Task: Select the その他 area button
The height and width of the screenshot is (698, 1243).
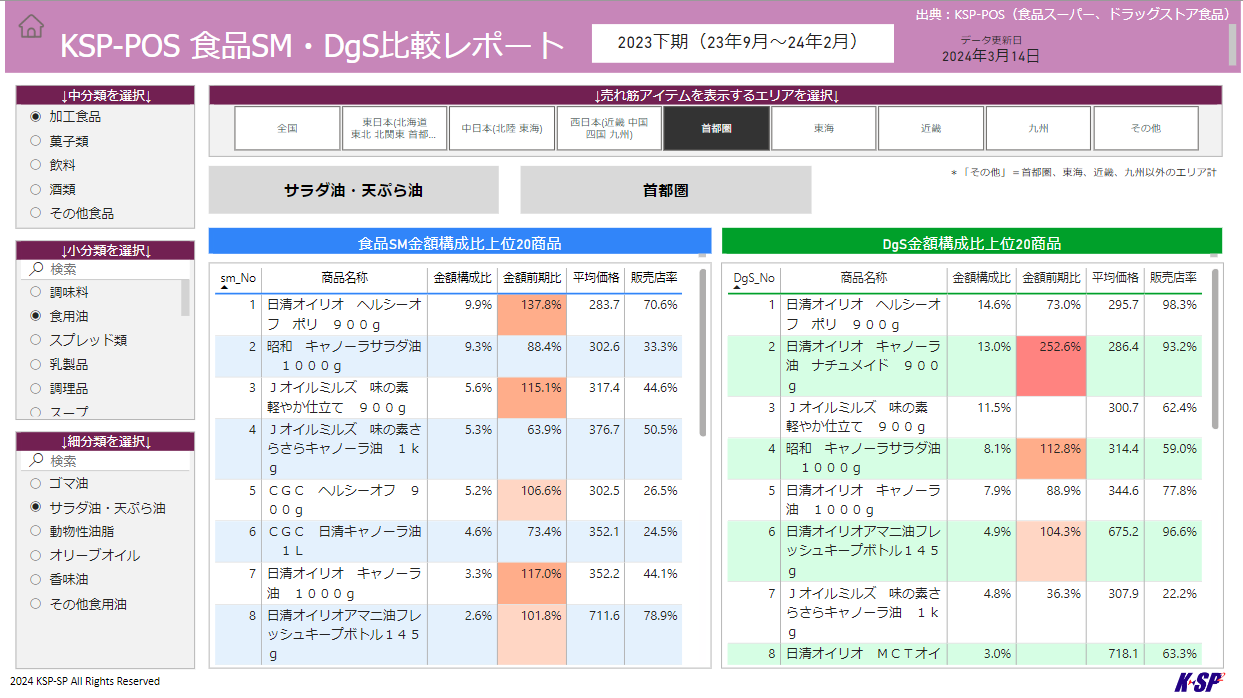Action: 1146,128
